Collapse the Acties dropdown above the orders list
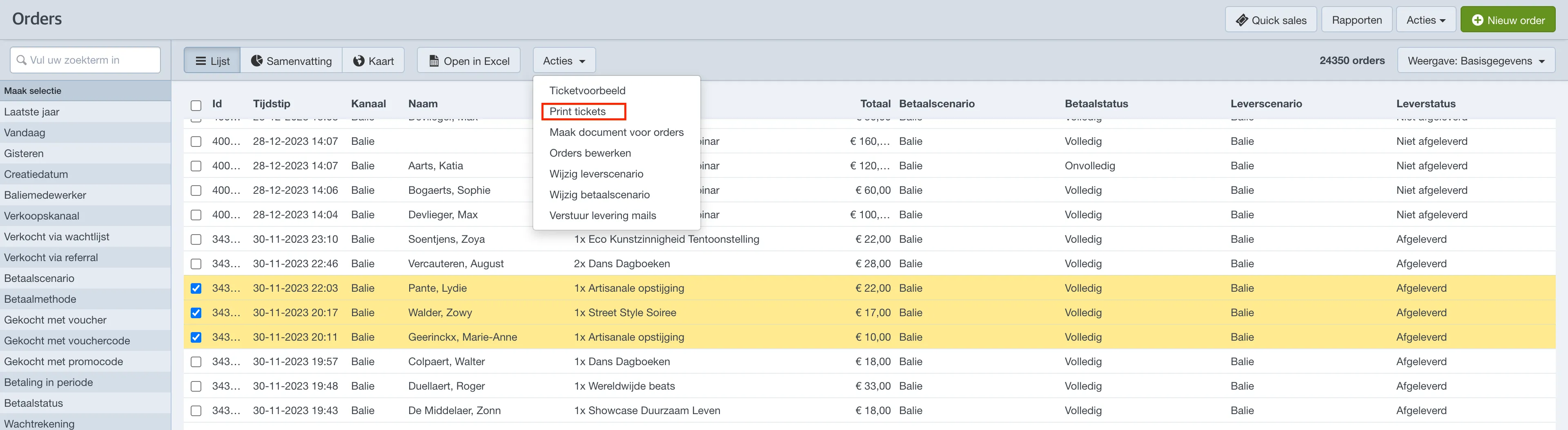Screen dimensions: 1568x430 (x=564, y=61)
